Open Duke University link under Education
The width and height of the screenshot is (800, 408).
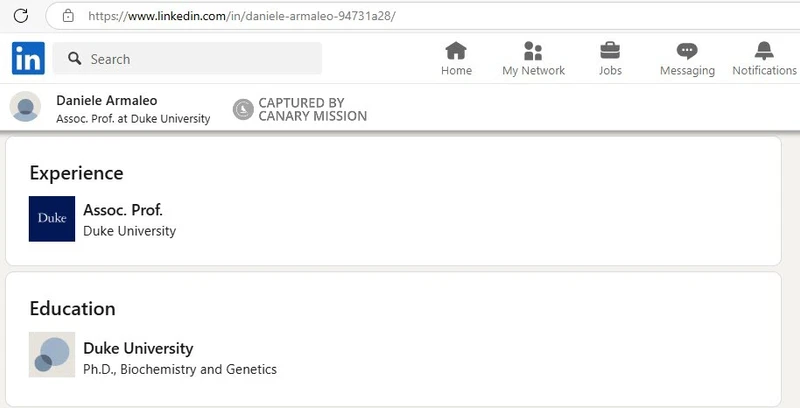pyautogui.click(x=138, y=348)
